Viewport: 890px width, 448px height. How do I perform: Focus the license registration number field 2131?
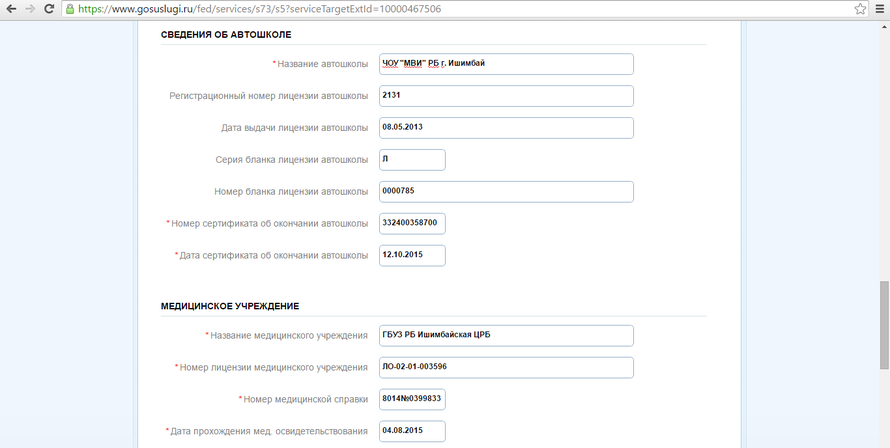[x=506, y=96]
